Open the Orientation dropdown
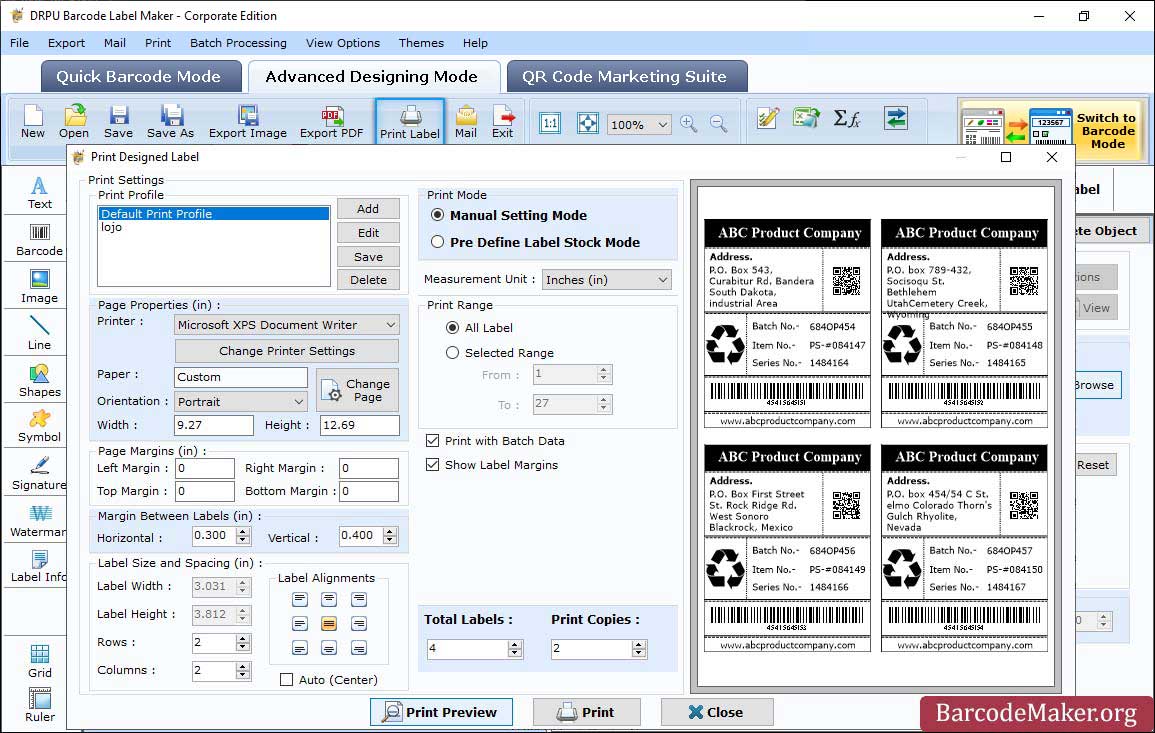 [x=241, y=401]
